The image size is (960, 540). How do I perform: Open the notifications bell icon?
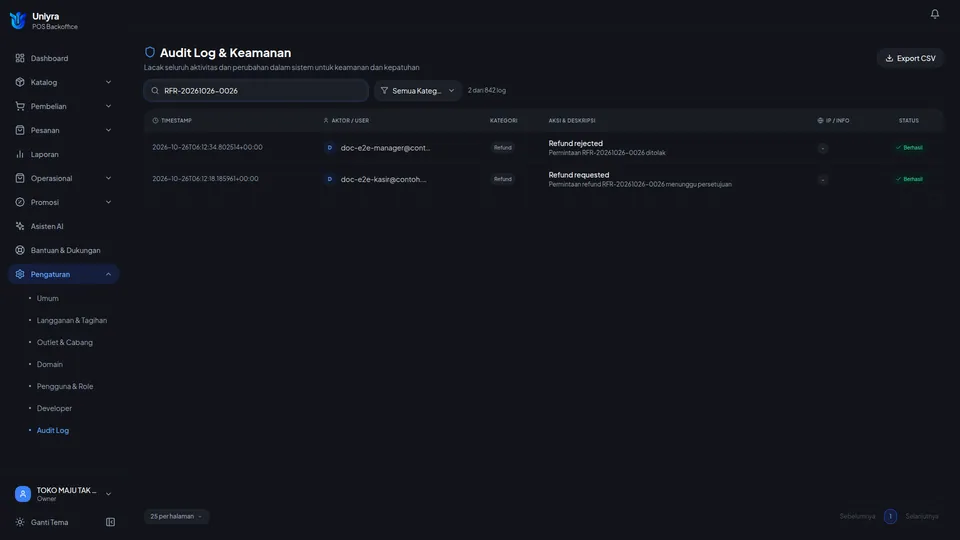[934, 13]
